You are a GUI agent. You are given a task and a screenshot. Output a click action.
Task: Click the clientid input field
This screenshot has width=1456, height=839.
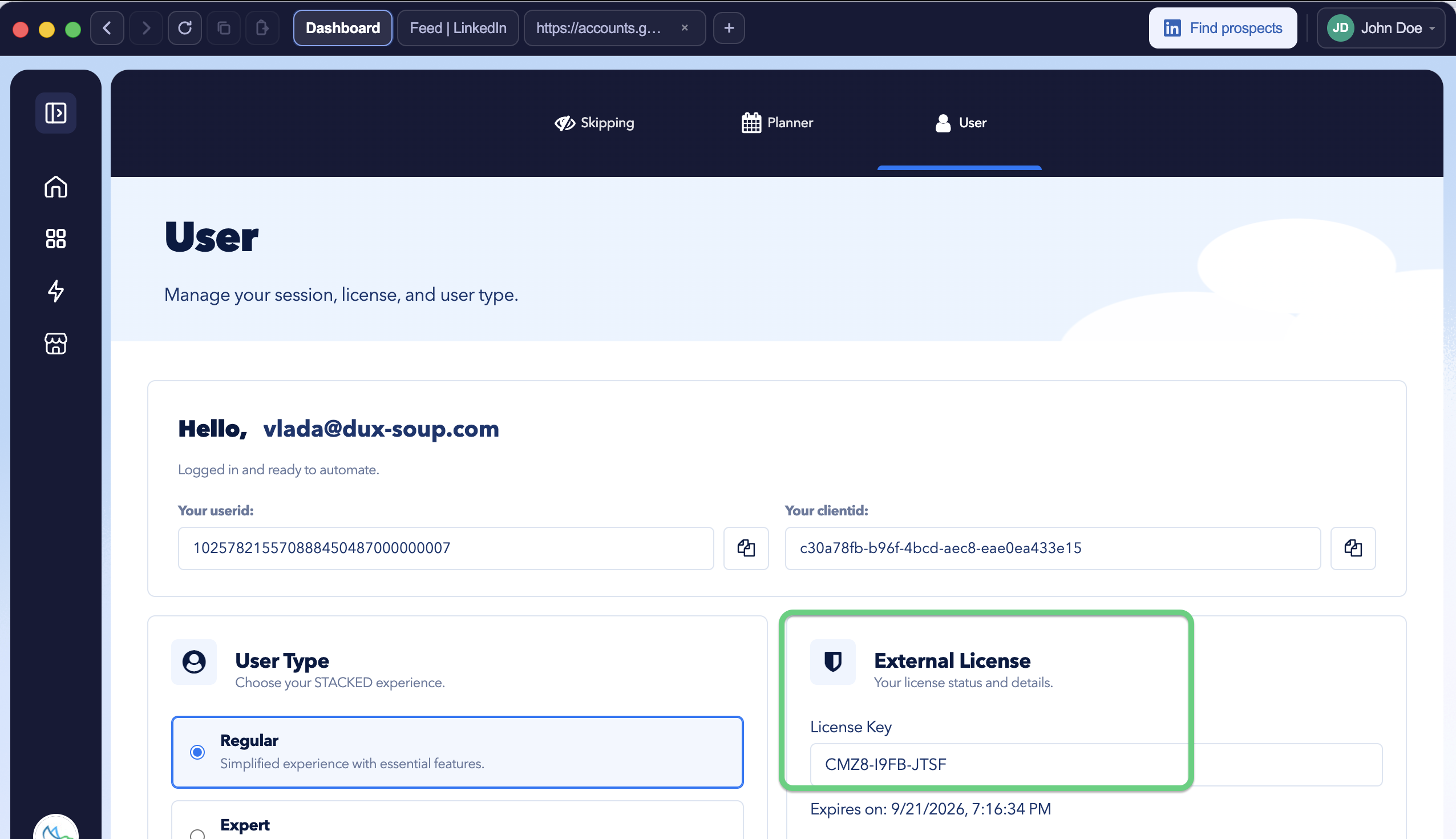[x=1052, y=548]
